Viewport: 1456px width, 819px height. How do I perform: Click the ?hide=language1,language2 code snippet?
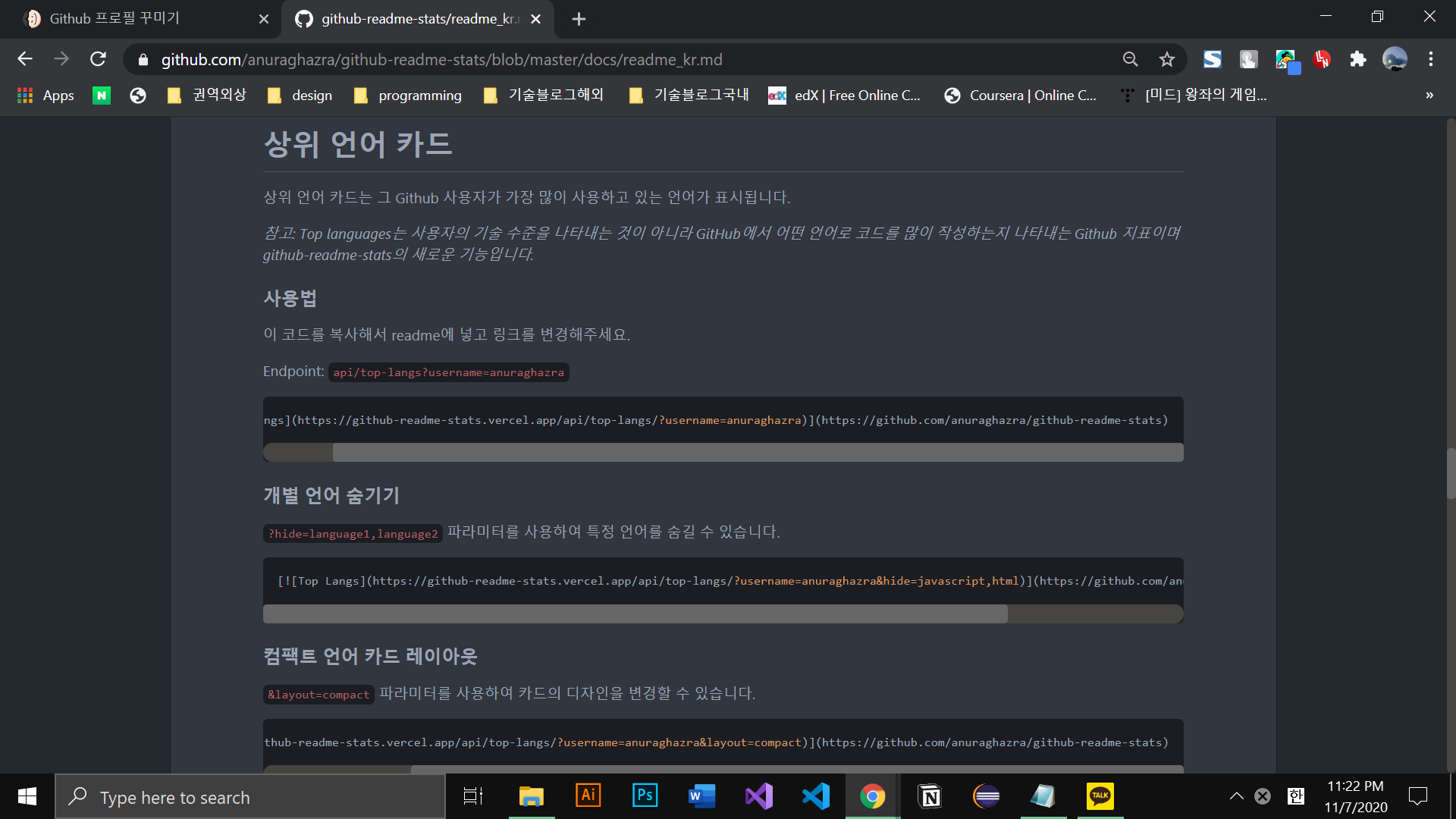tap(353, 534)
